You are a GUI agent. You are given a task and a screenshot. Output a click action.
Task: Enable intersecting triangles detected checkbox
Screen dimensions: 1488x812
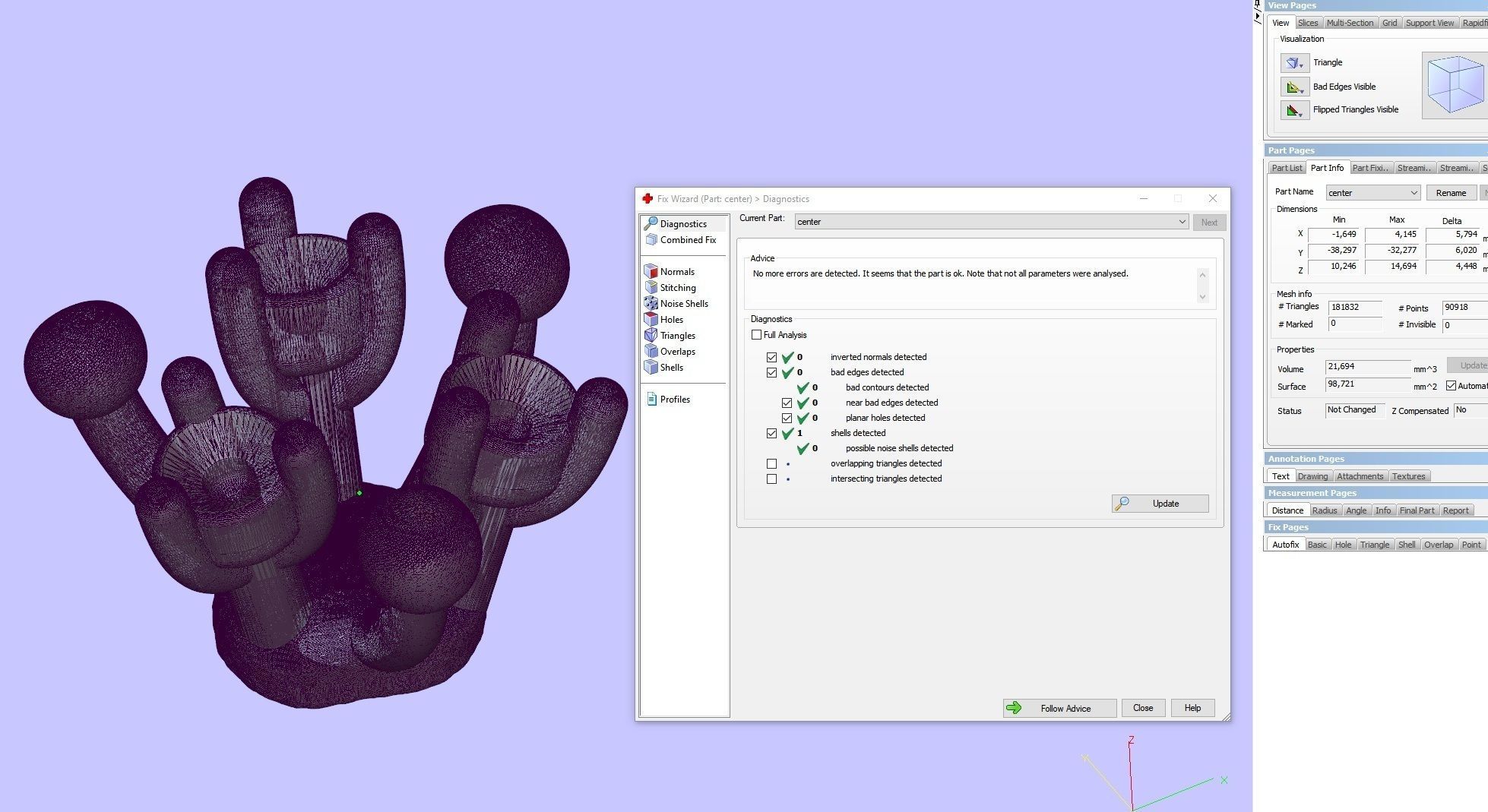(771, 479)
